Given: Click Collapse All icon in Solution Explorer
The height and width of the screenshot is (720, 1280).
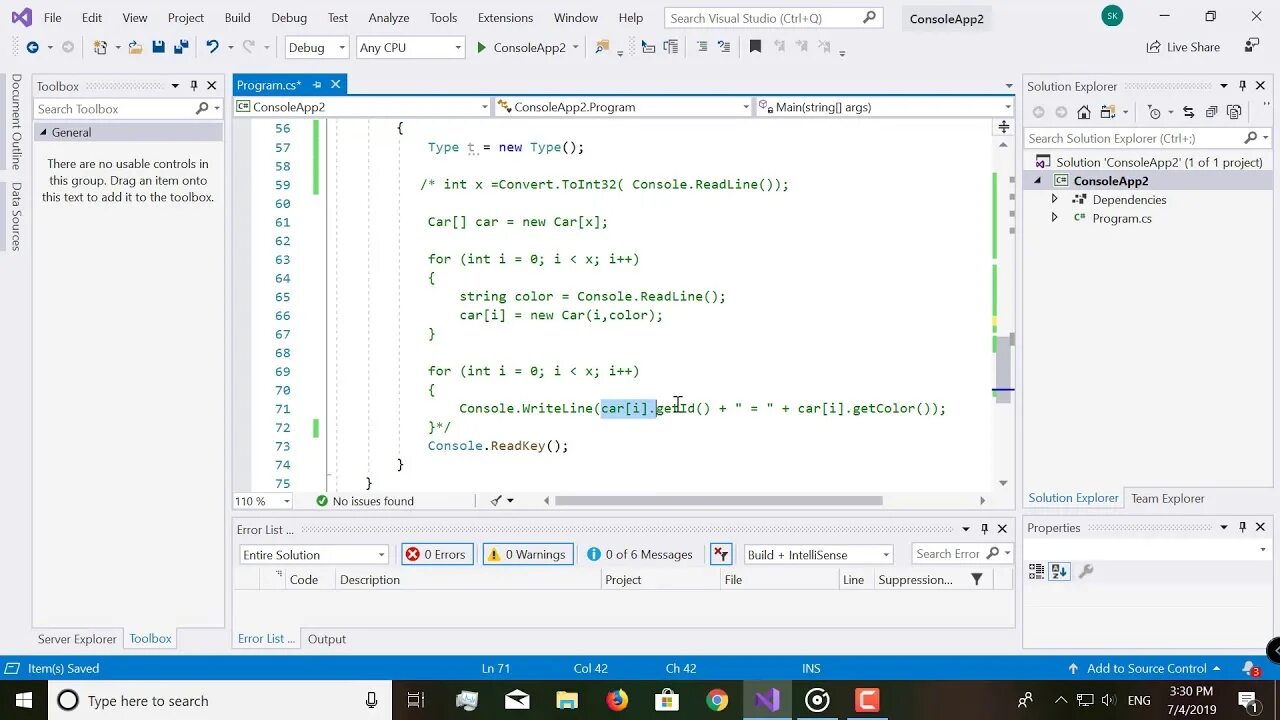Looking at the screenshot, I should (x=1212, y=112).
